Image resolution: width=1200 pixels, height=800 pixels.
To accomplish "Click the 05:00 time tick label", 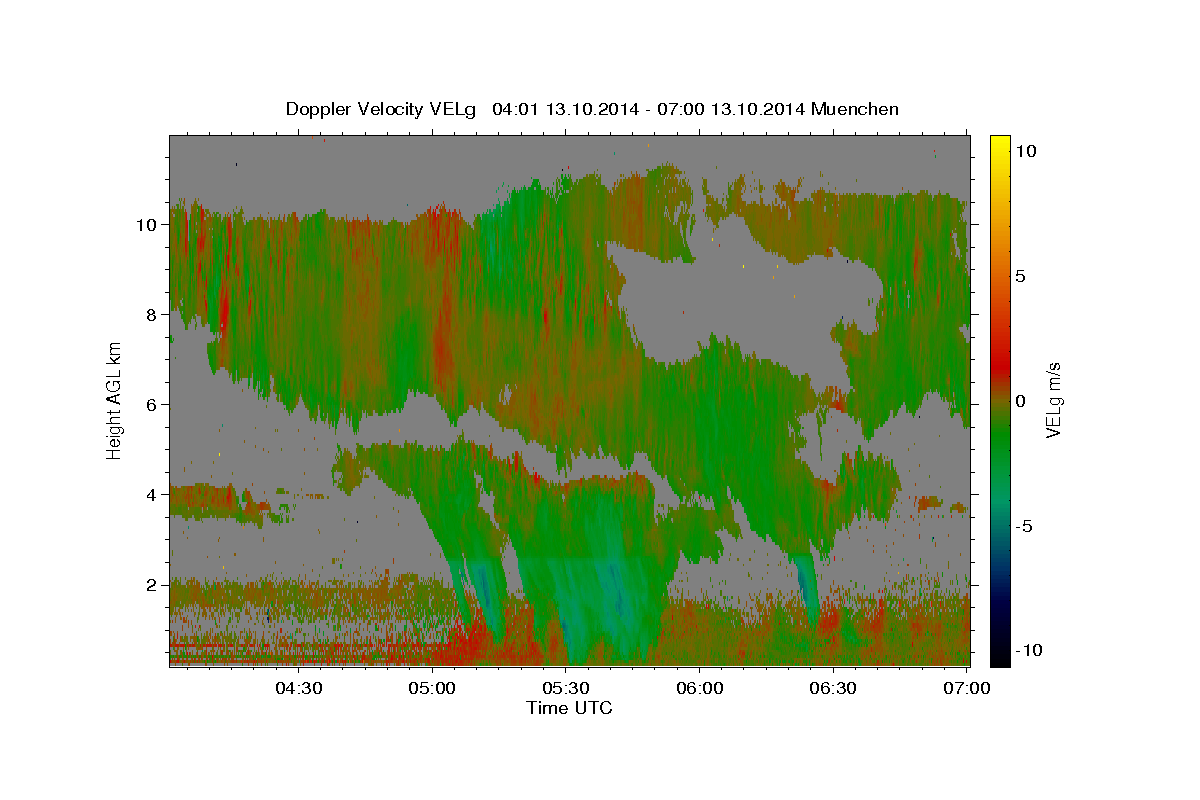I will [433, 688].
